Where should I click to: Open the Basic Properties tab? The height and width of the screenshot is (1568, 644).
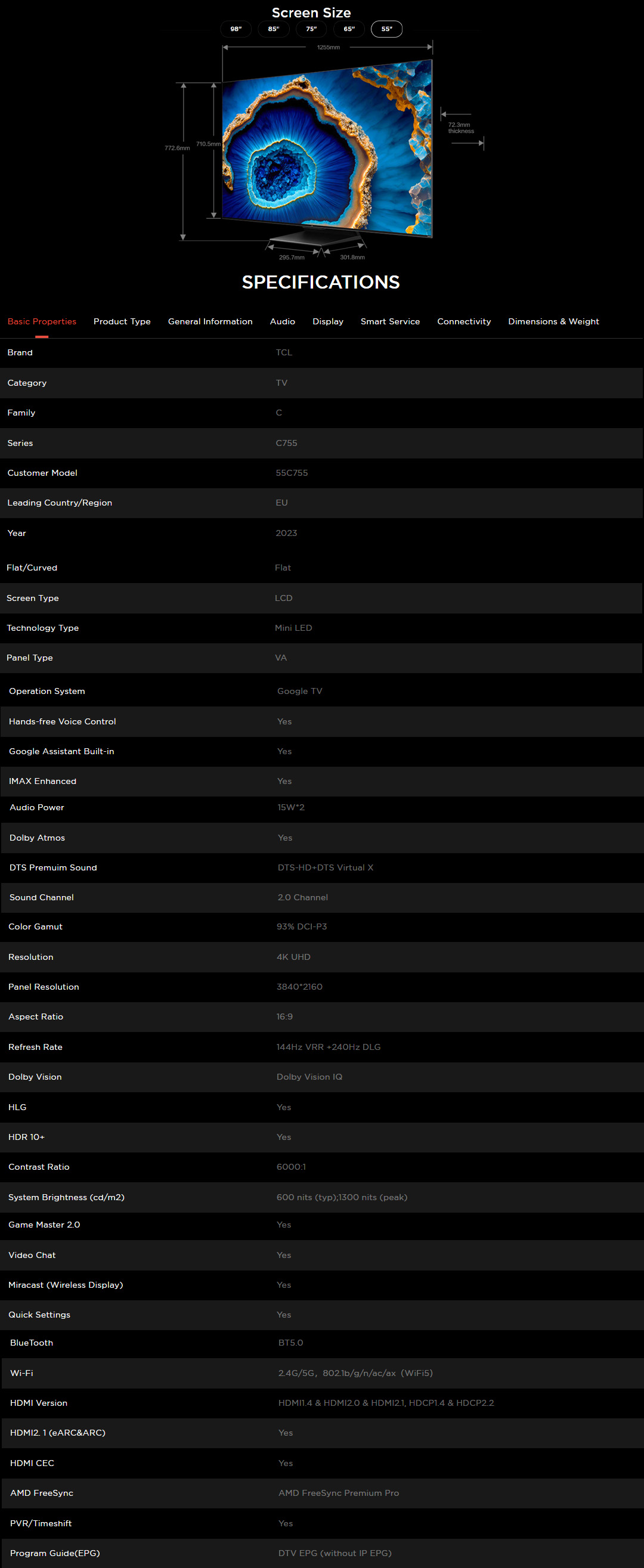tap(42, 321)
